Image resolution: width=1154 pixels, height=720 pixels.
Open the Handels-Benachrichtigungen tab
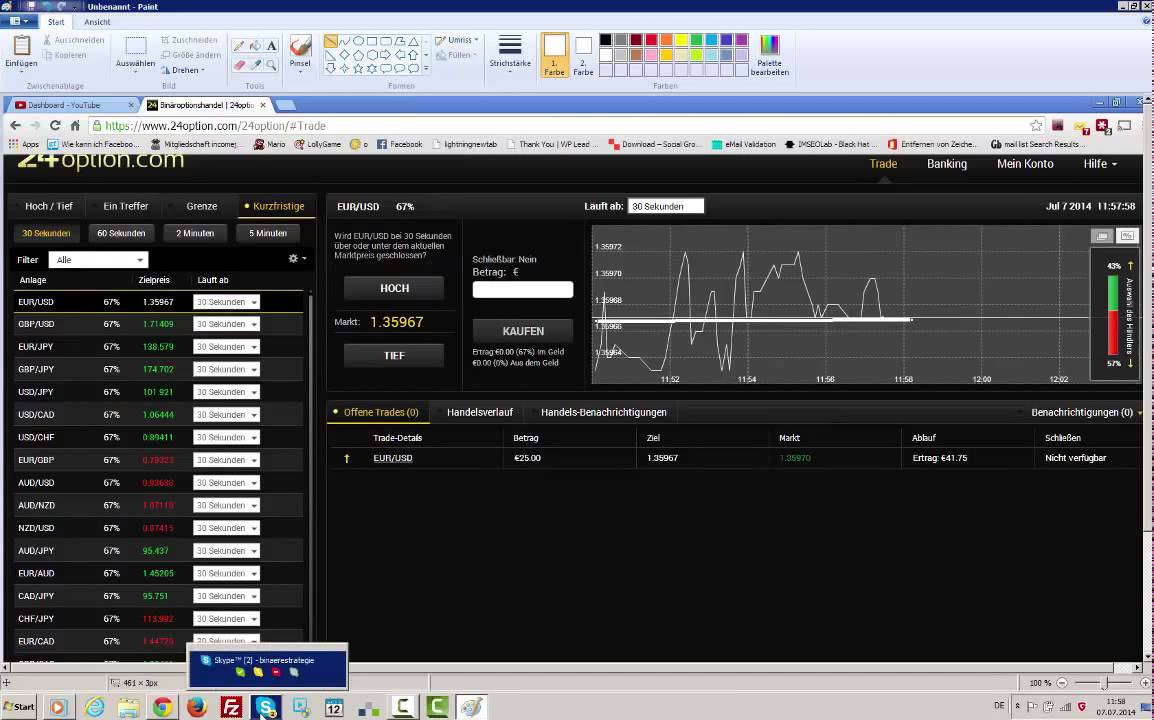click(x=603, y=412)
